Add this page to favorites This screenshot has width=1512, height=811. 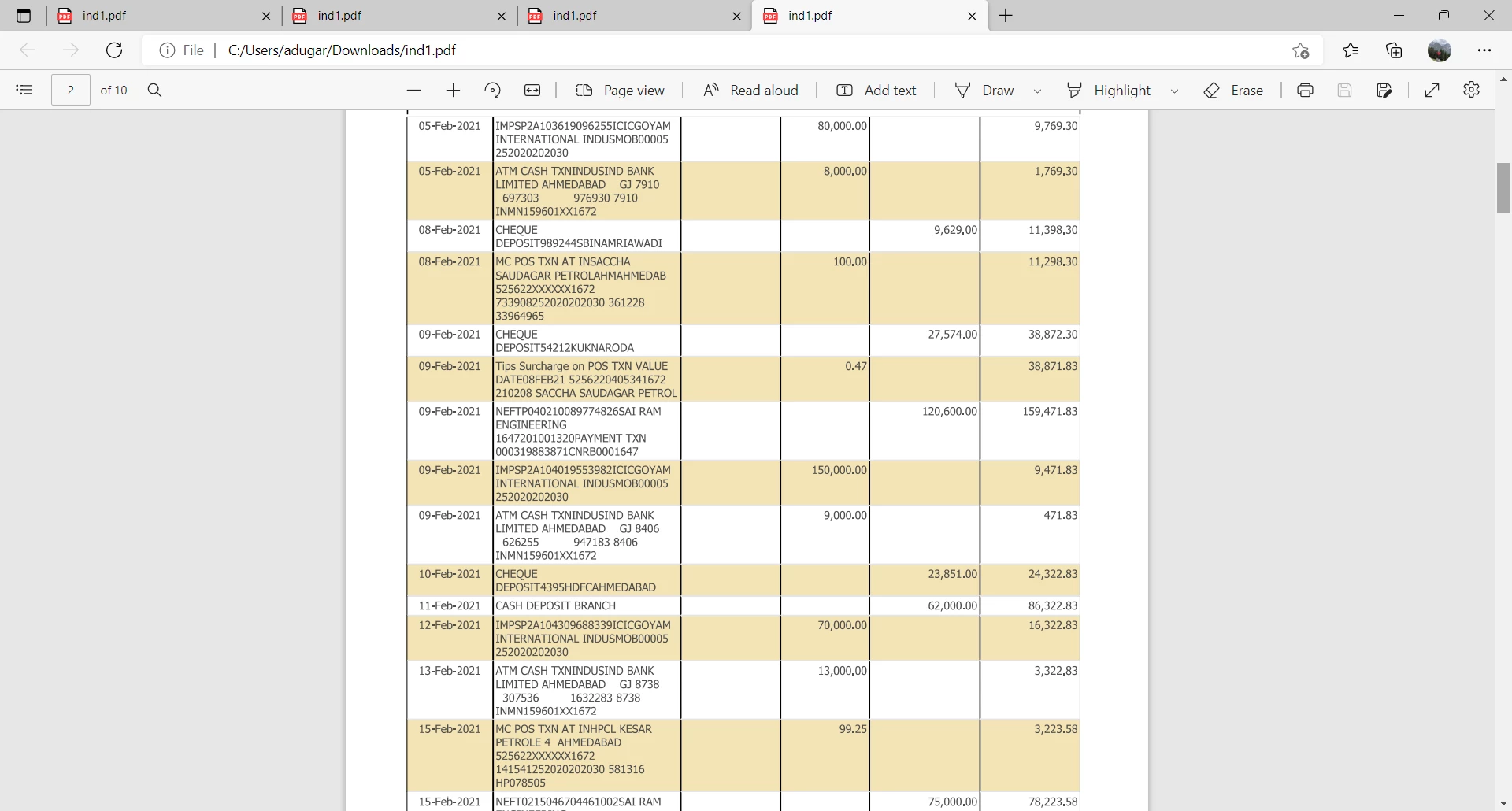1301,50
